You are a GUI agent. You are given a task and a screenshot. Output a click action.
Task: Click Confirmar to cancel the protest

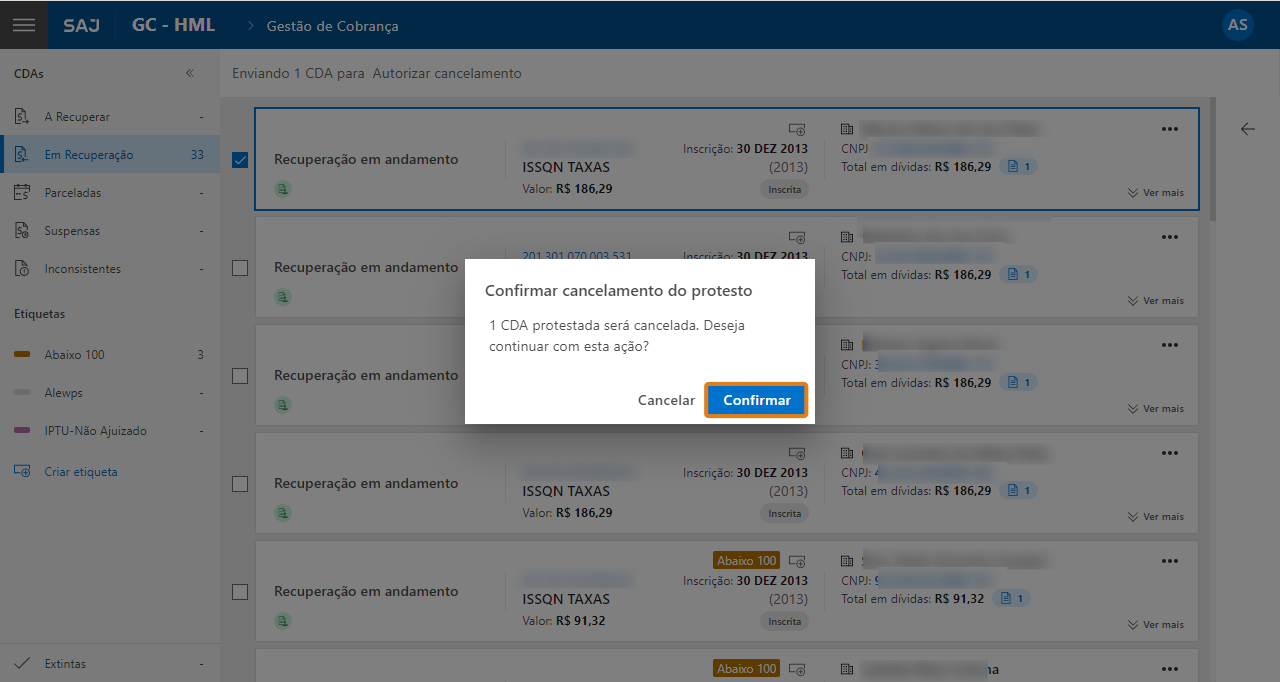click(756, 399)
